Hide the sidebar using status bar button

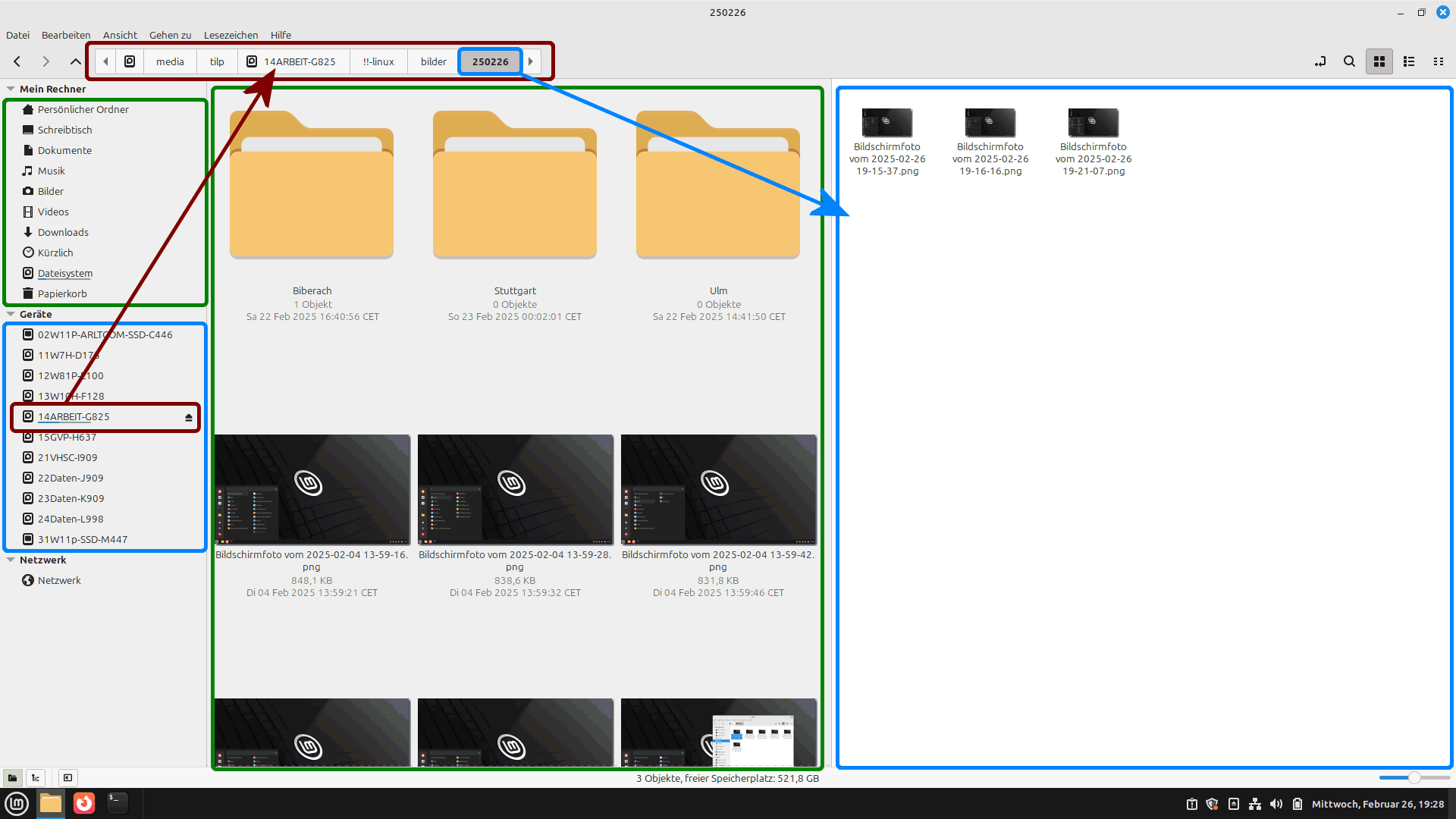pos(67,777)
